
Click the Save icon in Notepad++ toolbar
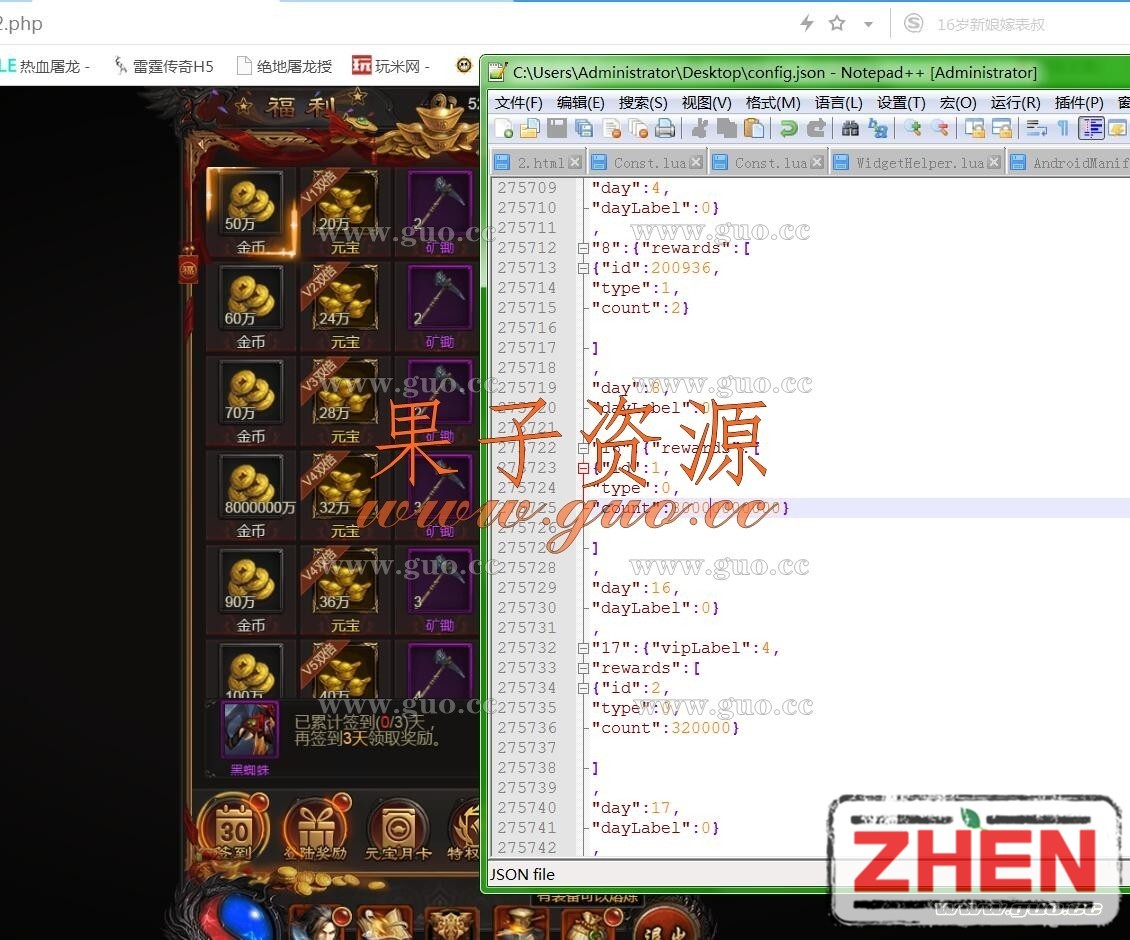[x=556, y=129]
